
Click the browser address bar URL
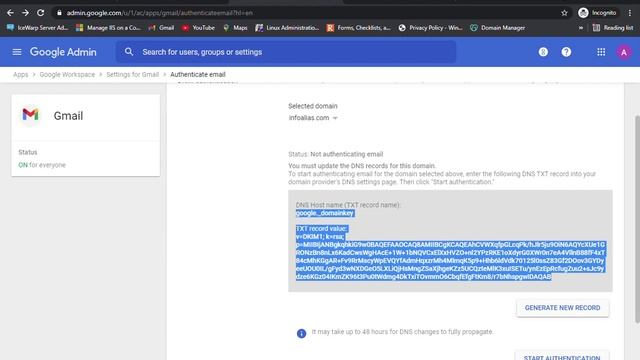pos(160,13)
